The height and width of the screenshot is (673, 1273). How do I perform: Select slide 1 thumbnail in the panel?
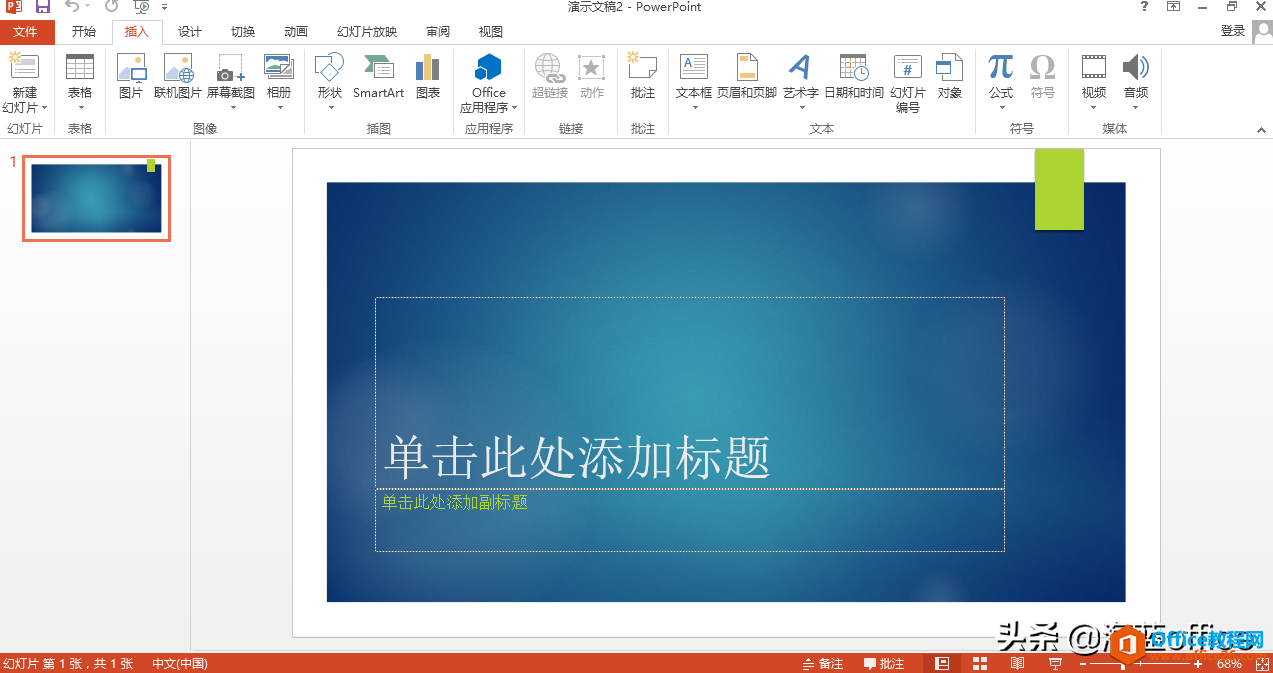click(95, 197)
